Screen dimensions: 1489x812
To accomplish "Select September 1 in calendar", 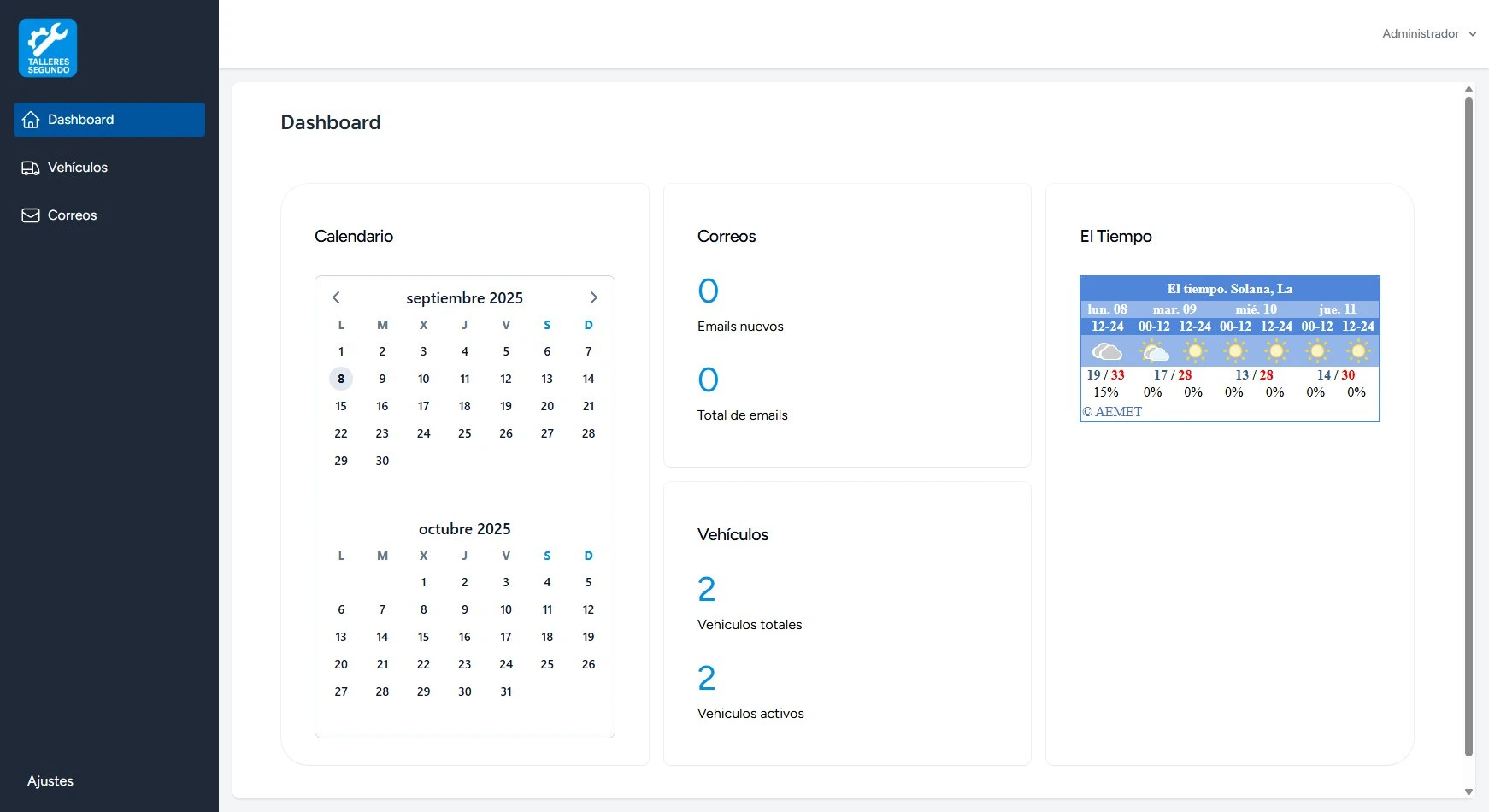I will point(341,351).
